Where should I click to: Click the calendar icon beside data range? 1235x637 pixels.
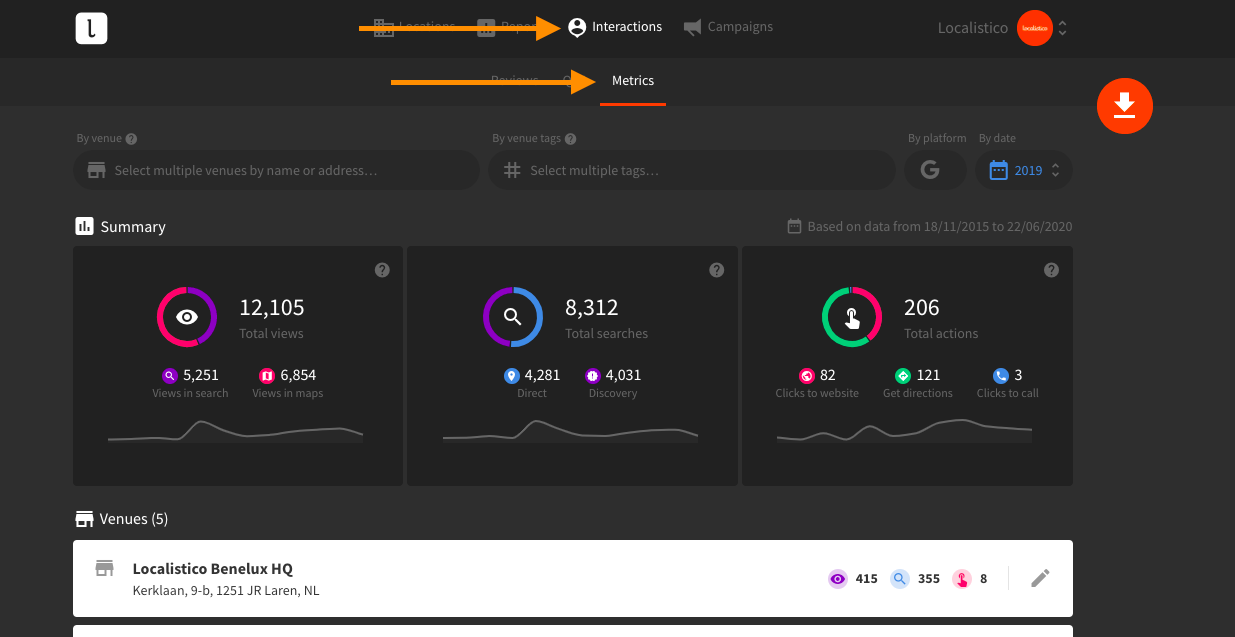point(795,226)
